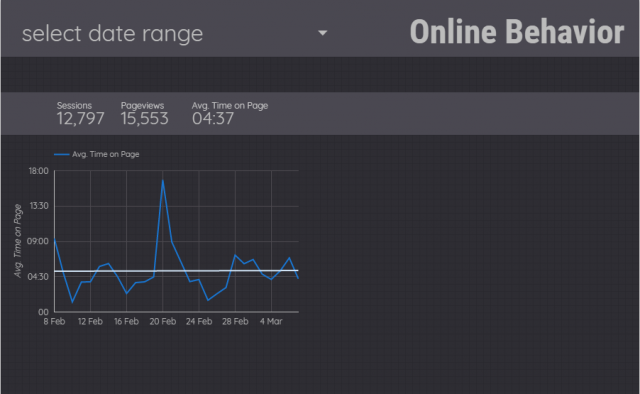Select the Pageviews 15,553 scorecard
The height and width of the screenshot is (394, 640).
(x=144, y=114)
